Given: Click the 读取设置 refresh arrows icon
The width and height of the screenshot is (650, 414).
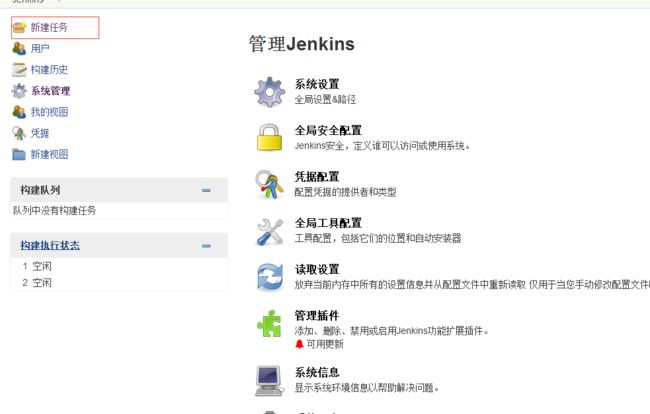Looking at the screenshot, I should (x=269, y=277).
